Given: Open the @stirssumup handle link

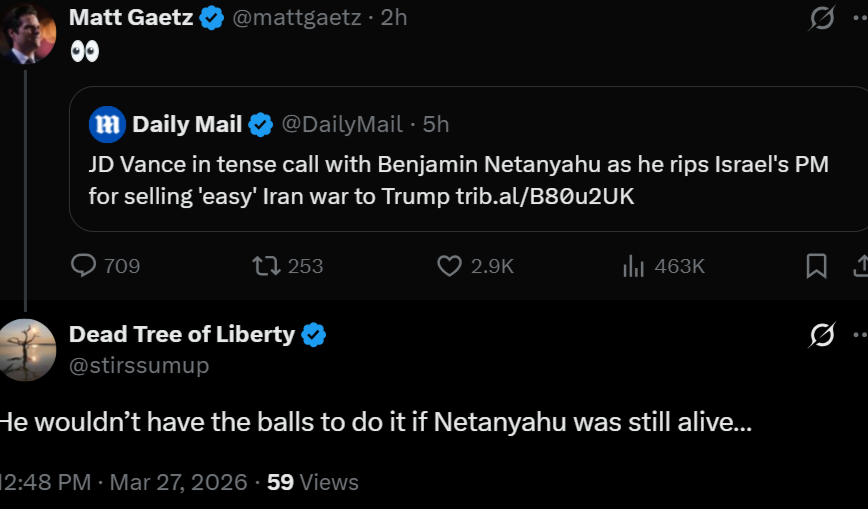Looking at the screenshot, I should coord(139,365).
